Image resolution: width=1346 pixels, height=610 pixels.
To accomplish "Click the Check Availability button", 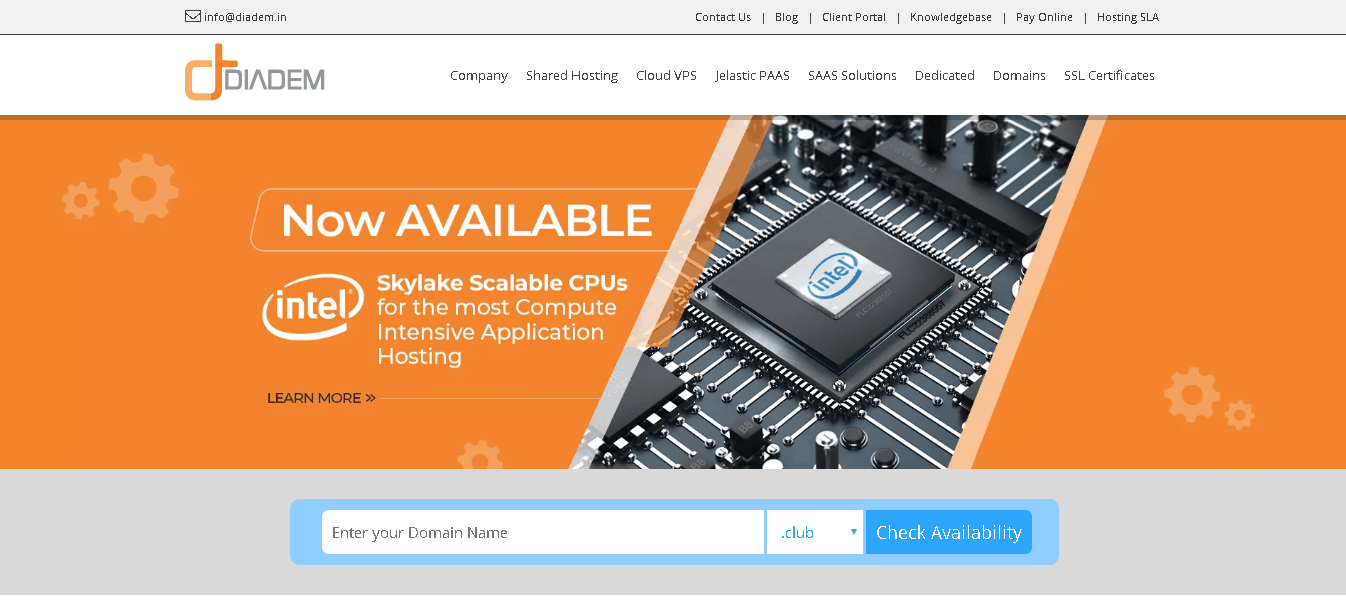I will click(949, 532).
